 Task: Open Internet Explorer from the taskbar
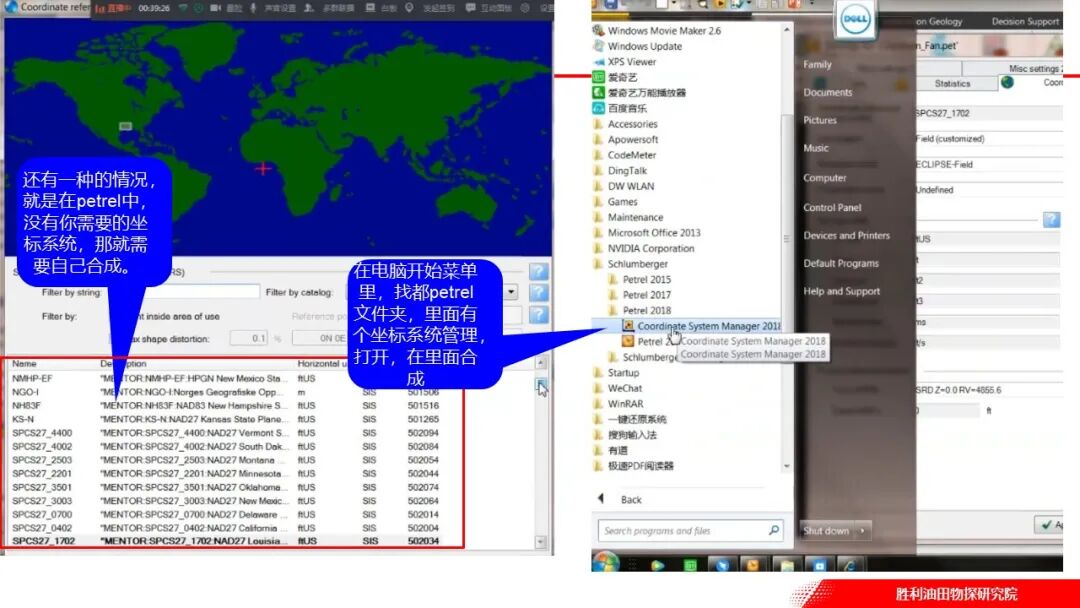point(851,565)
